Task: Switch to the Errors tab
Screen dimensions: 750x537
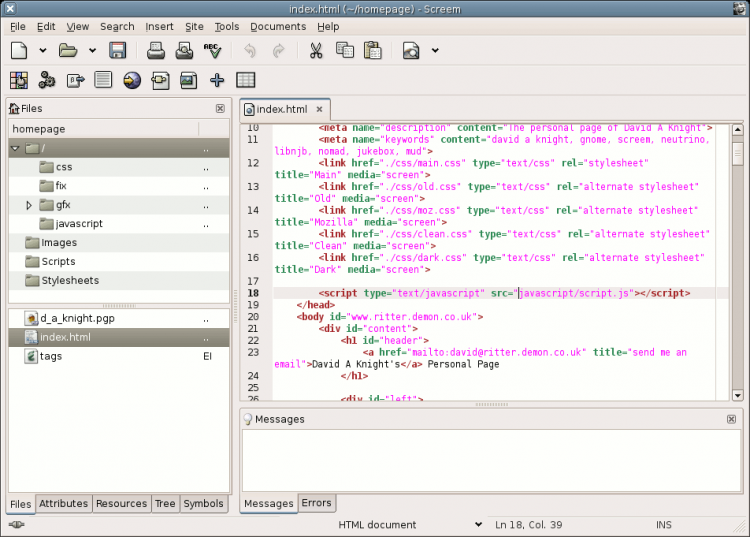Action: [x=317, y=503]
